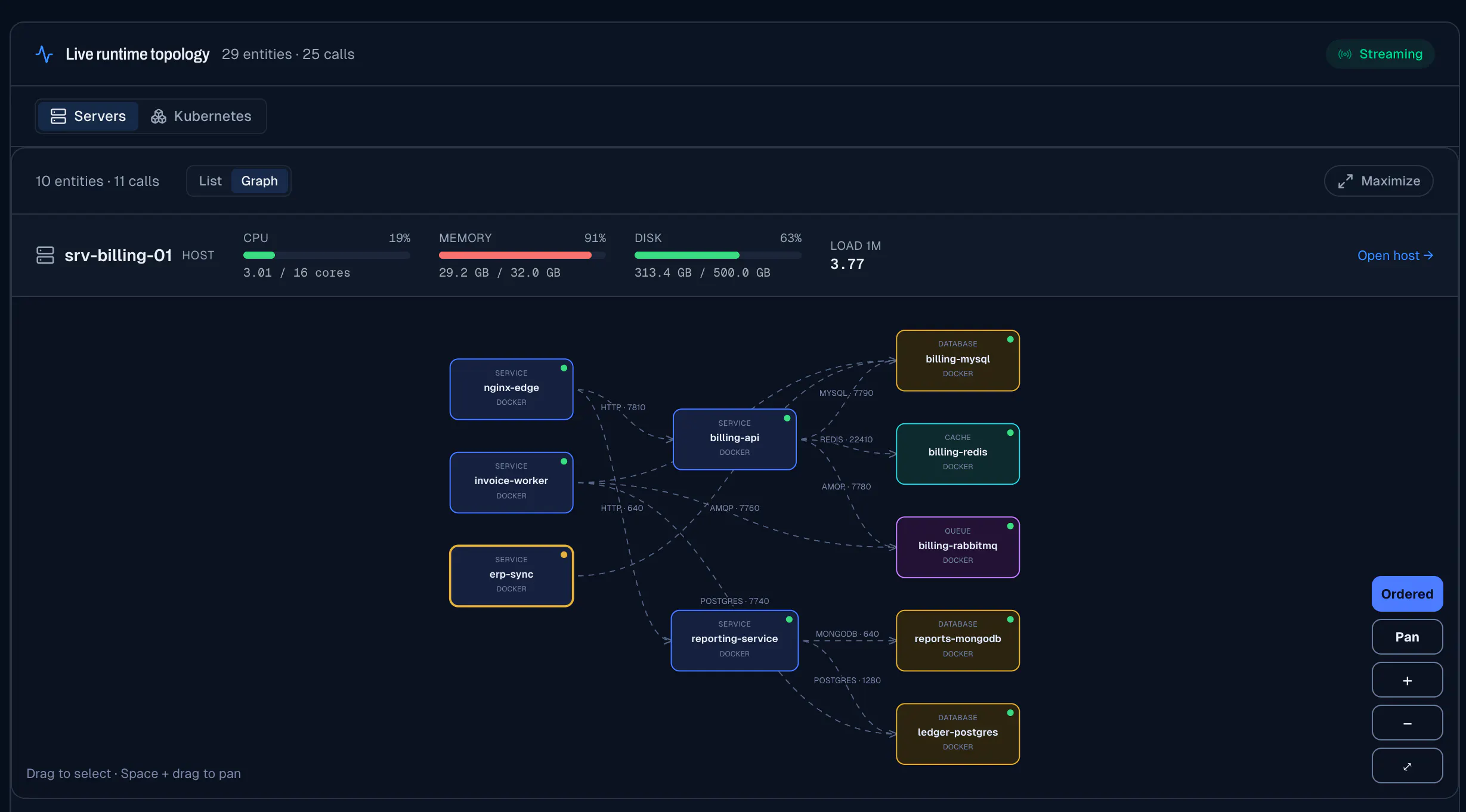Click the memory usage progress bar

tap(522, 255)
